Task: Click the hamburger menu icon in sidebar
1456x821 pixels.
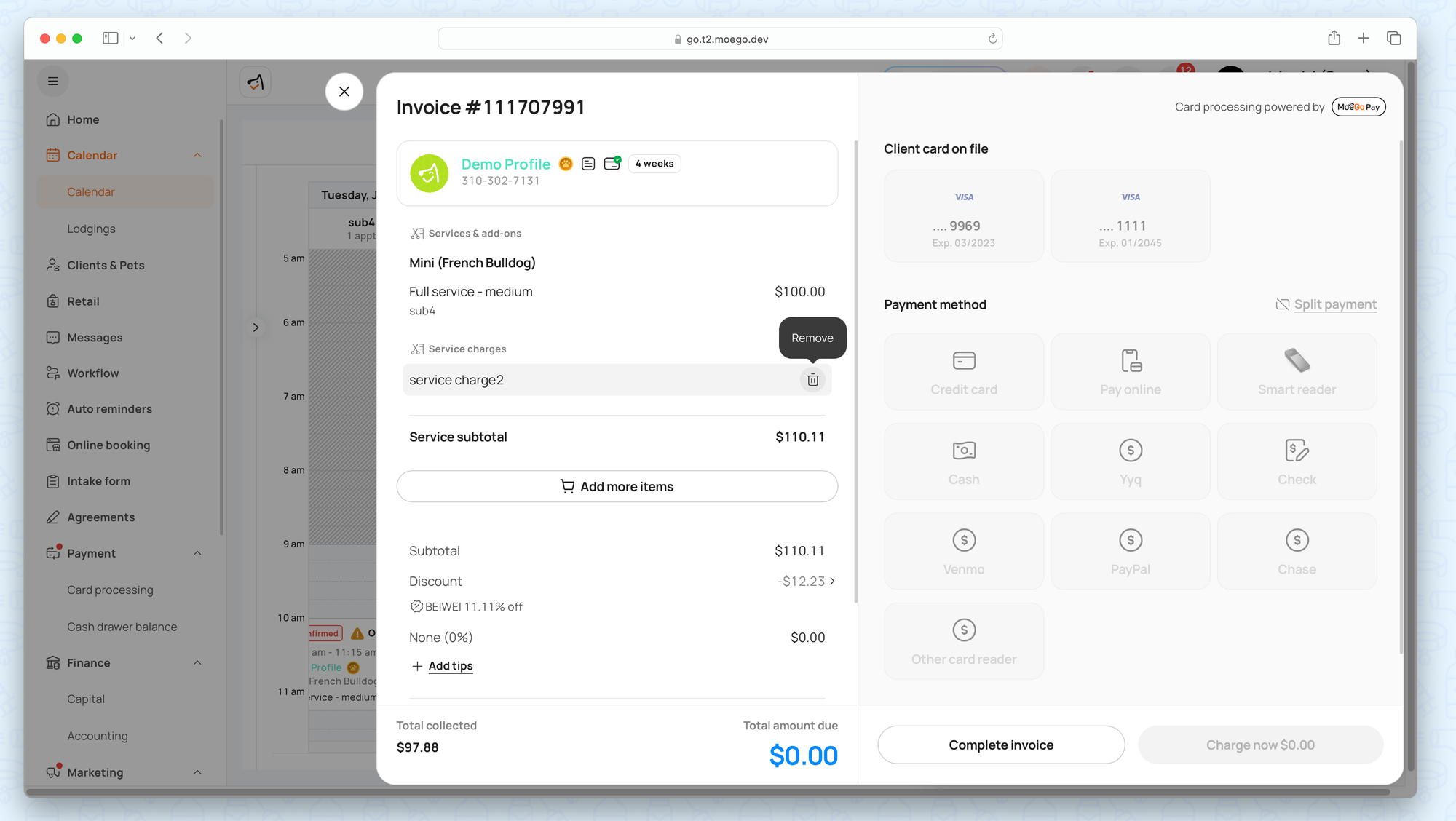Action: point(53,82)
